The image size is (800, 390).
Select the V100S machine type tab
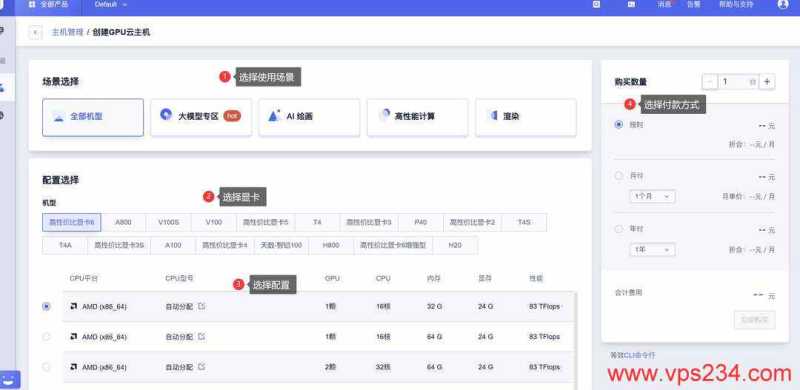click(168, 223)
